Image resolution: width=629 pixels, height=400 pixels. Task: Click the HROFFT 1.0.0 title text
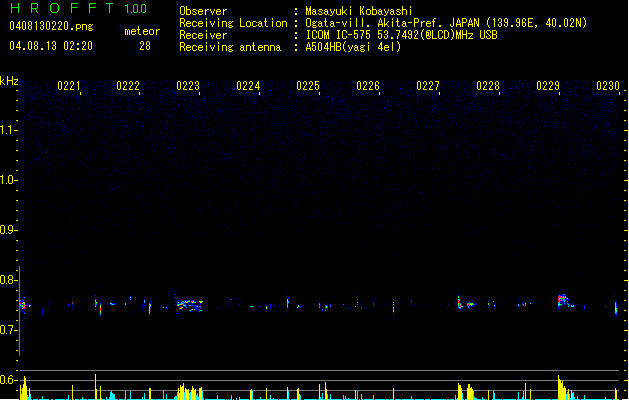tap(79, 8)
